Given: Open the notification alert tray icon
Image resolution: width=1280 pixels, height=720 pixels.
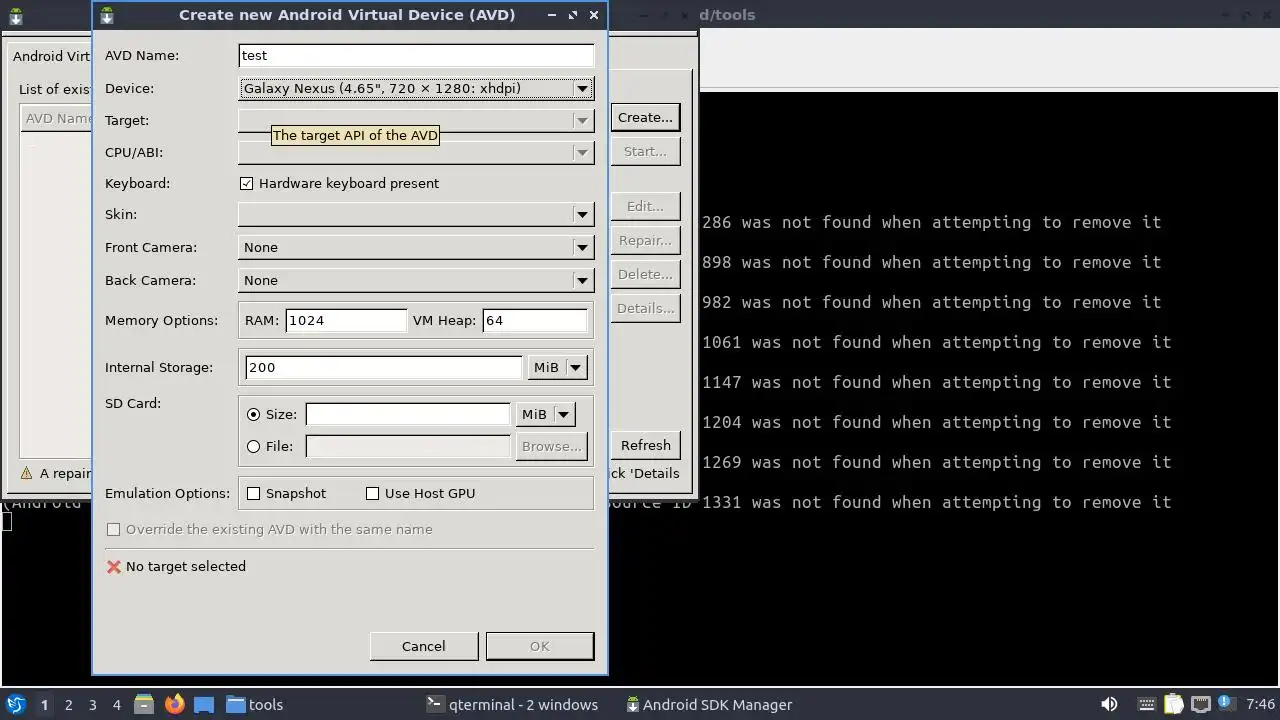Looking at the screenshot, I should (x=1227, y=704).
